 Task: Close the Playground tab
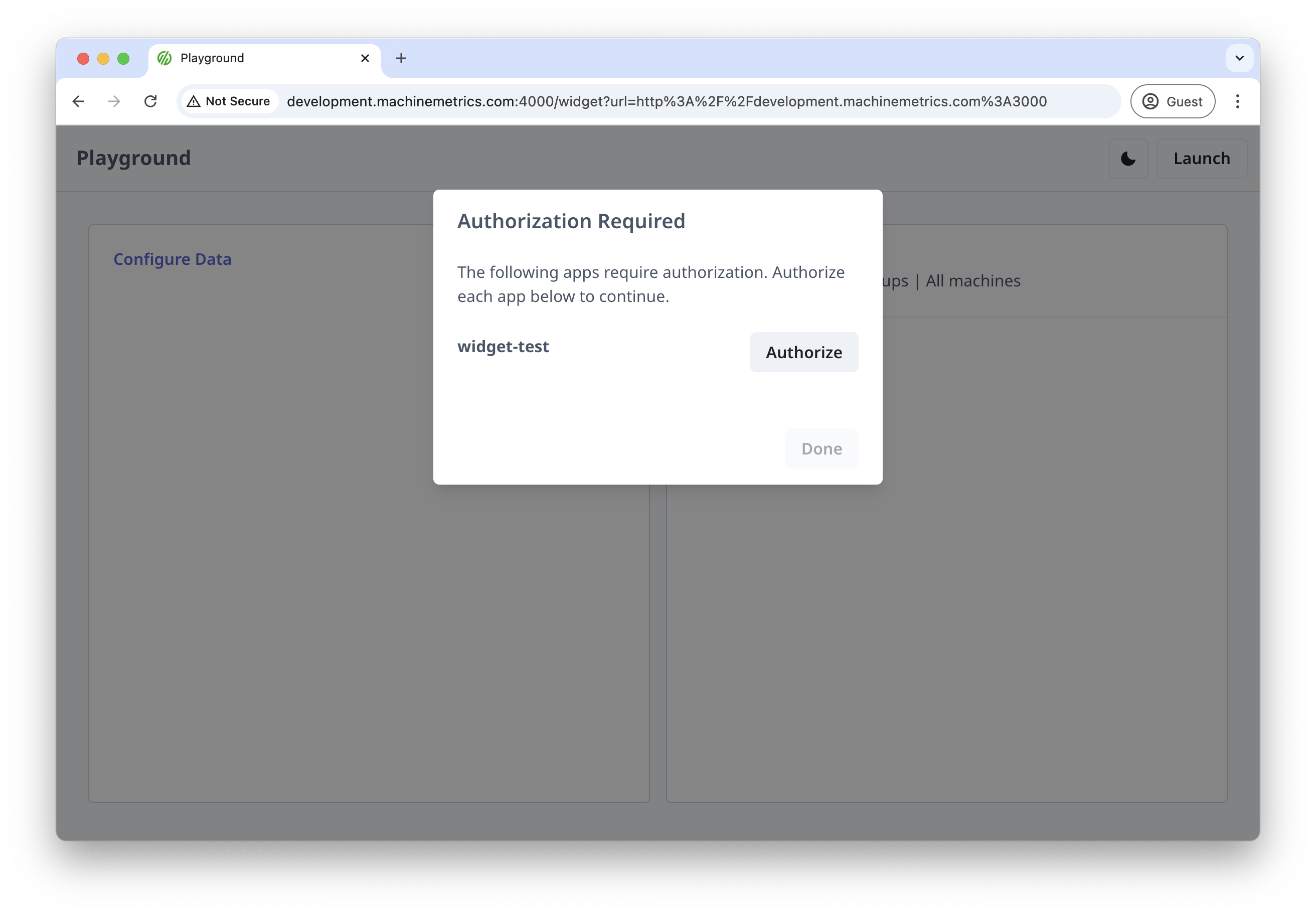(x=365, y=59)
